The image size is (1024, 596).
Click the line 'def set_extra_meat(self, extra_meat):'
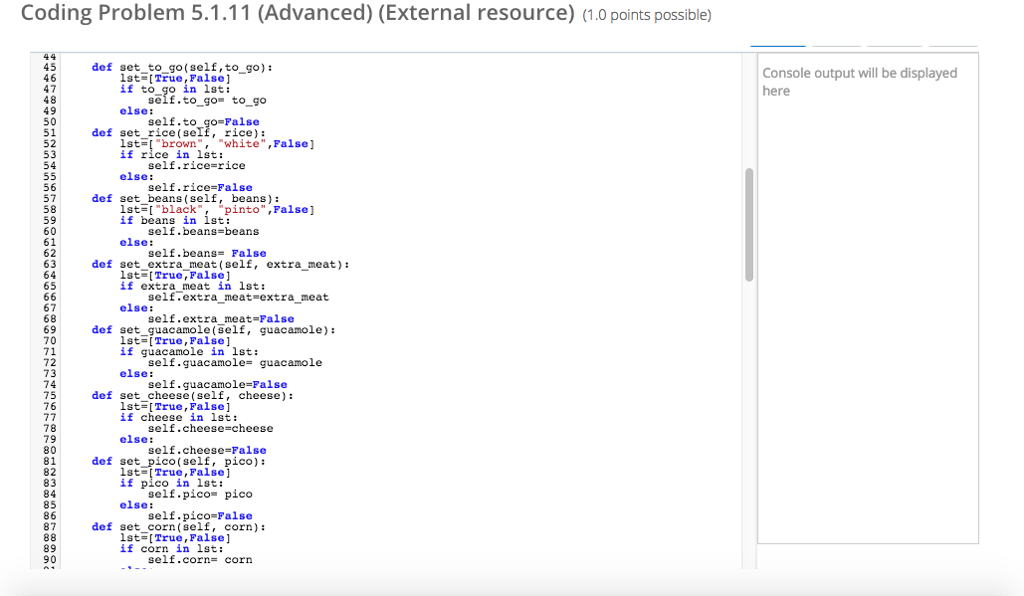(221, 264)
